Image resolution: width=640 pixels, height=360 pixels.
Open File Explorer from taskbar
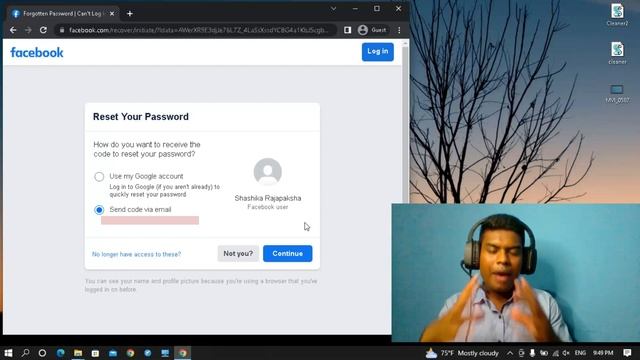click(x=78, y=353)
